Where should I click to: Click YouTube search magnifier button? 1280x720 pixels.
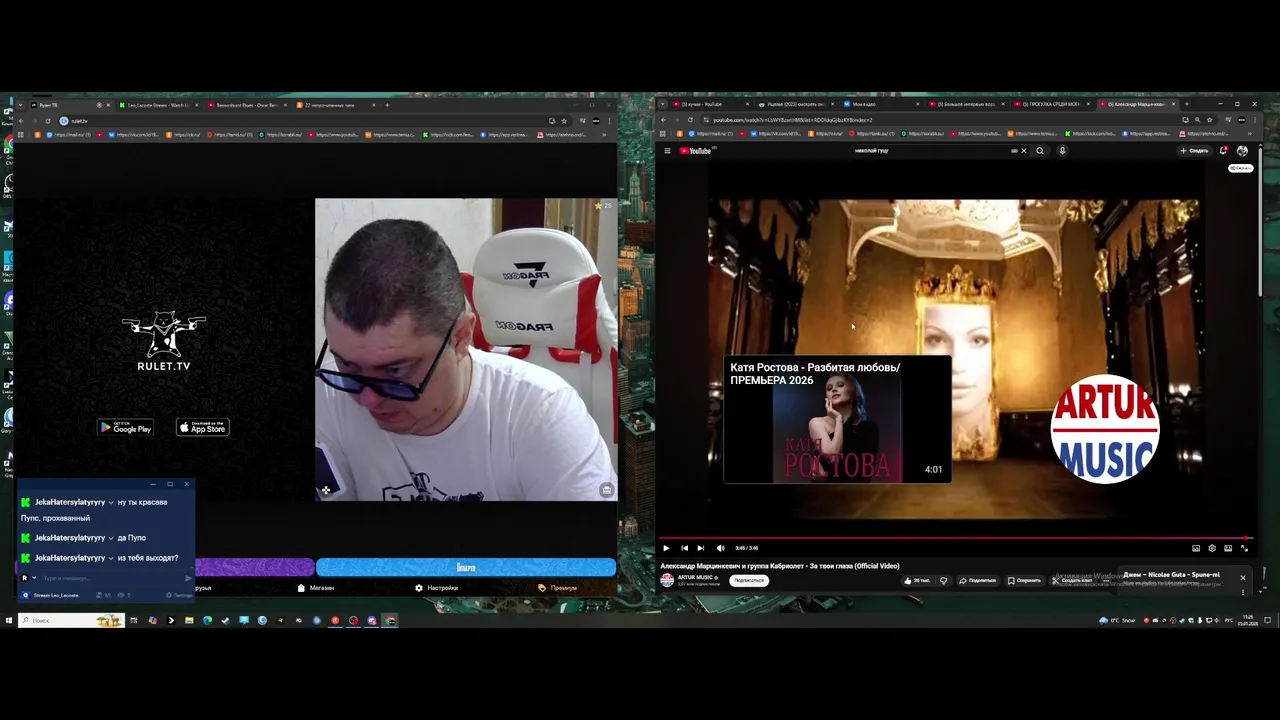click(x=1040, y=151)
